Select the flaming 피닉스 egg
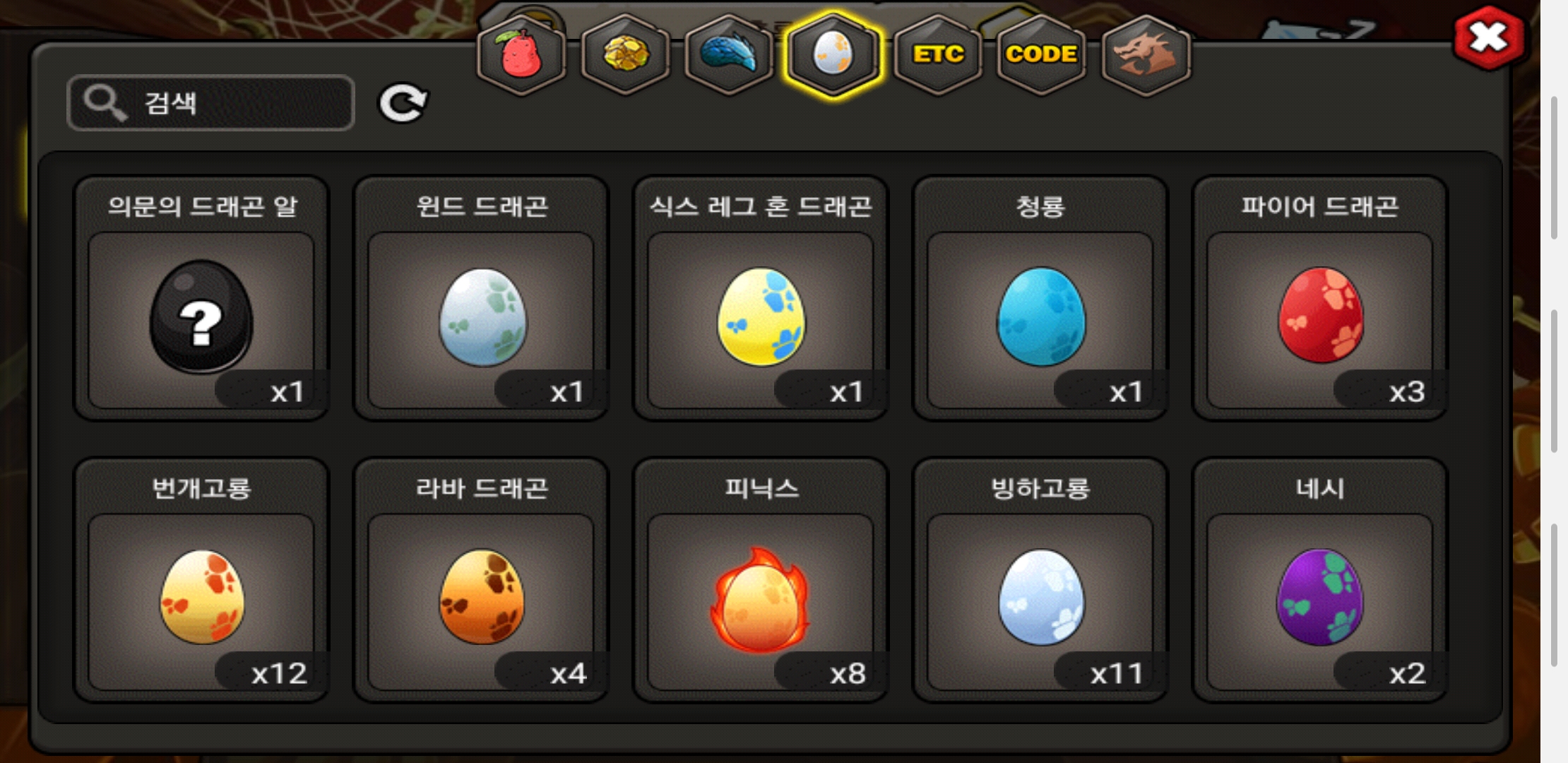Viewport: 1568px width, 763px height. (x=760, y=599)
